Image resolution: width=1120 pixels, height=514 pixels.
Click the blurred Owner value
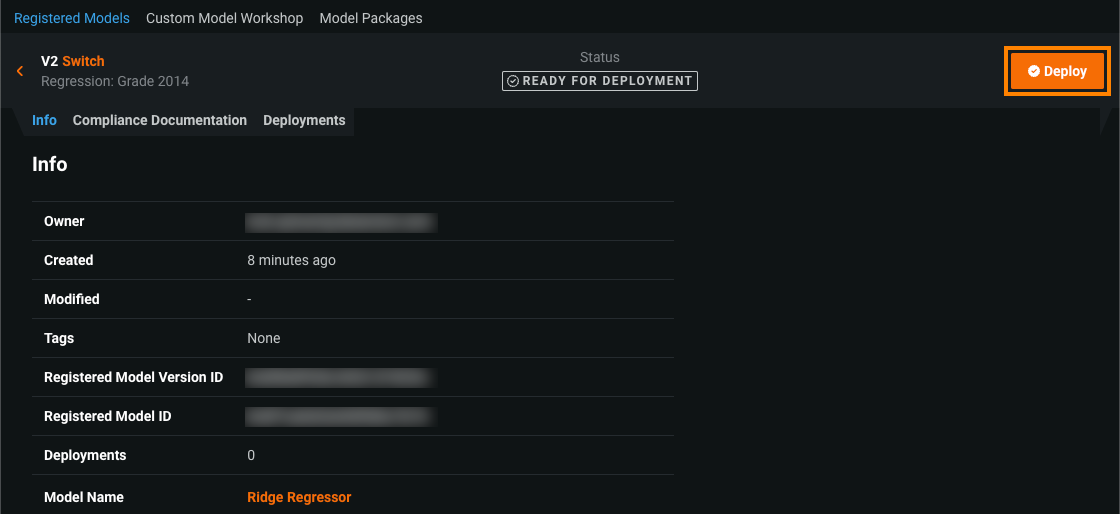(341, 222)
